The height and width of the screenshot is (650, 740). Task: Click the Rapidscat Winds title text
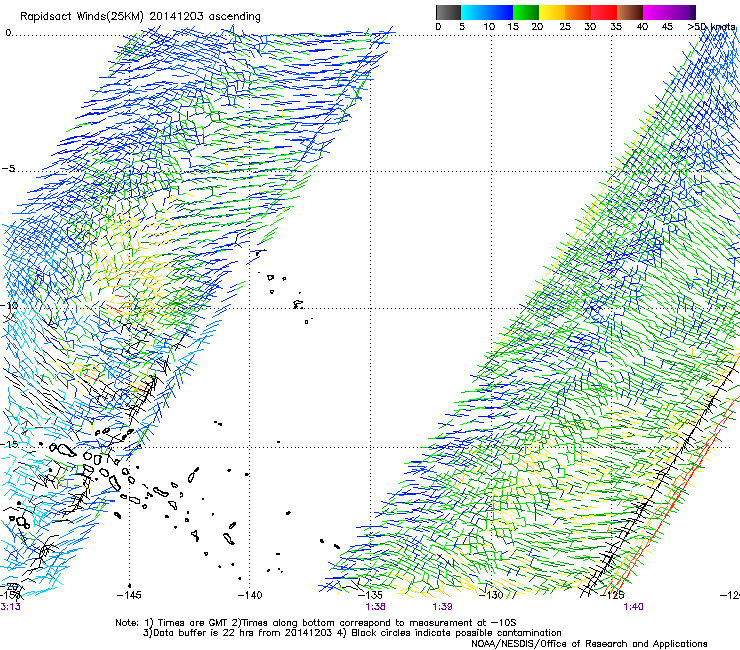pos(140,16)
